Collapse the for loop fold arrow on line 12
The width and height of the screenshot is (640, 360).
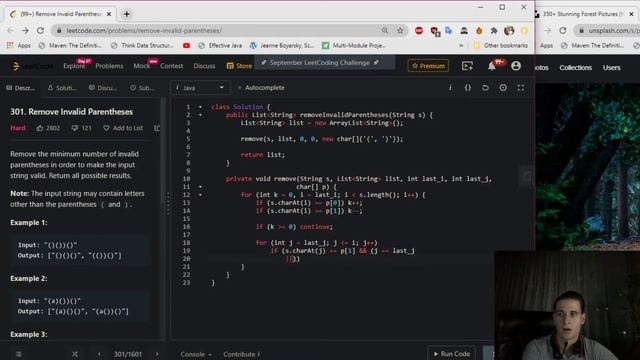pos(200,195)
